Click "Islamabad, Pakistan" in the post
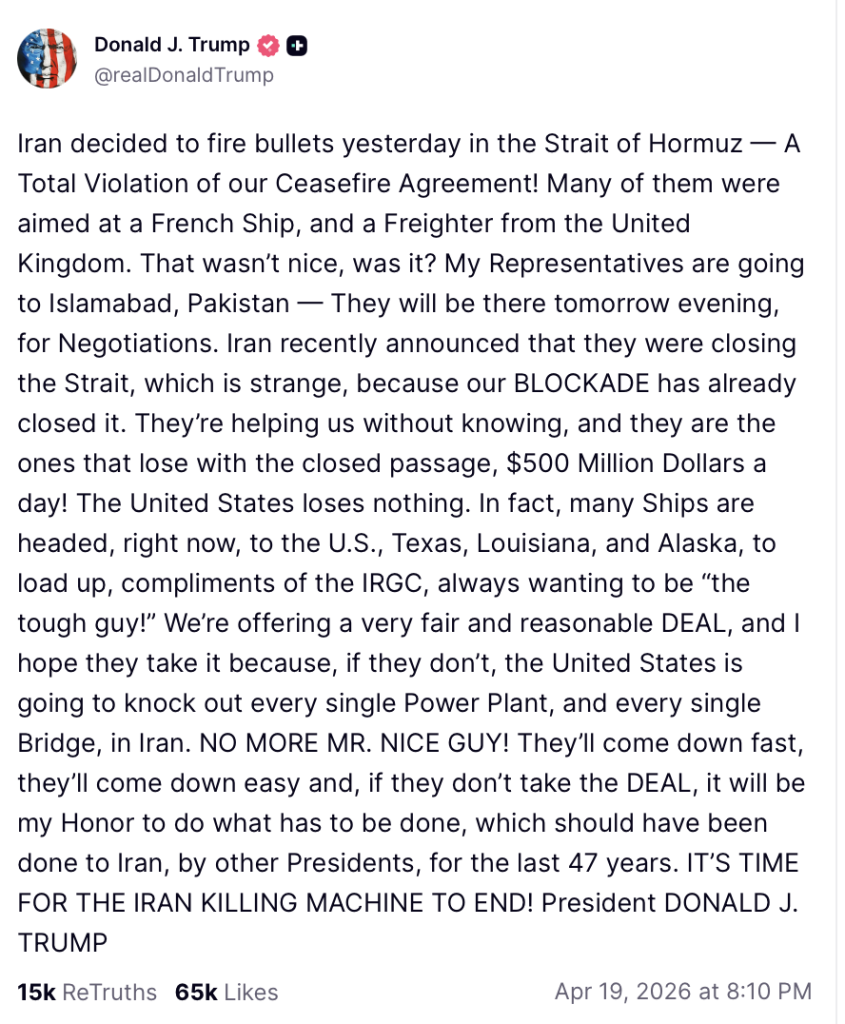This screenshot has width=845, height=1024. click(154, 303)
